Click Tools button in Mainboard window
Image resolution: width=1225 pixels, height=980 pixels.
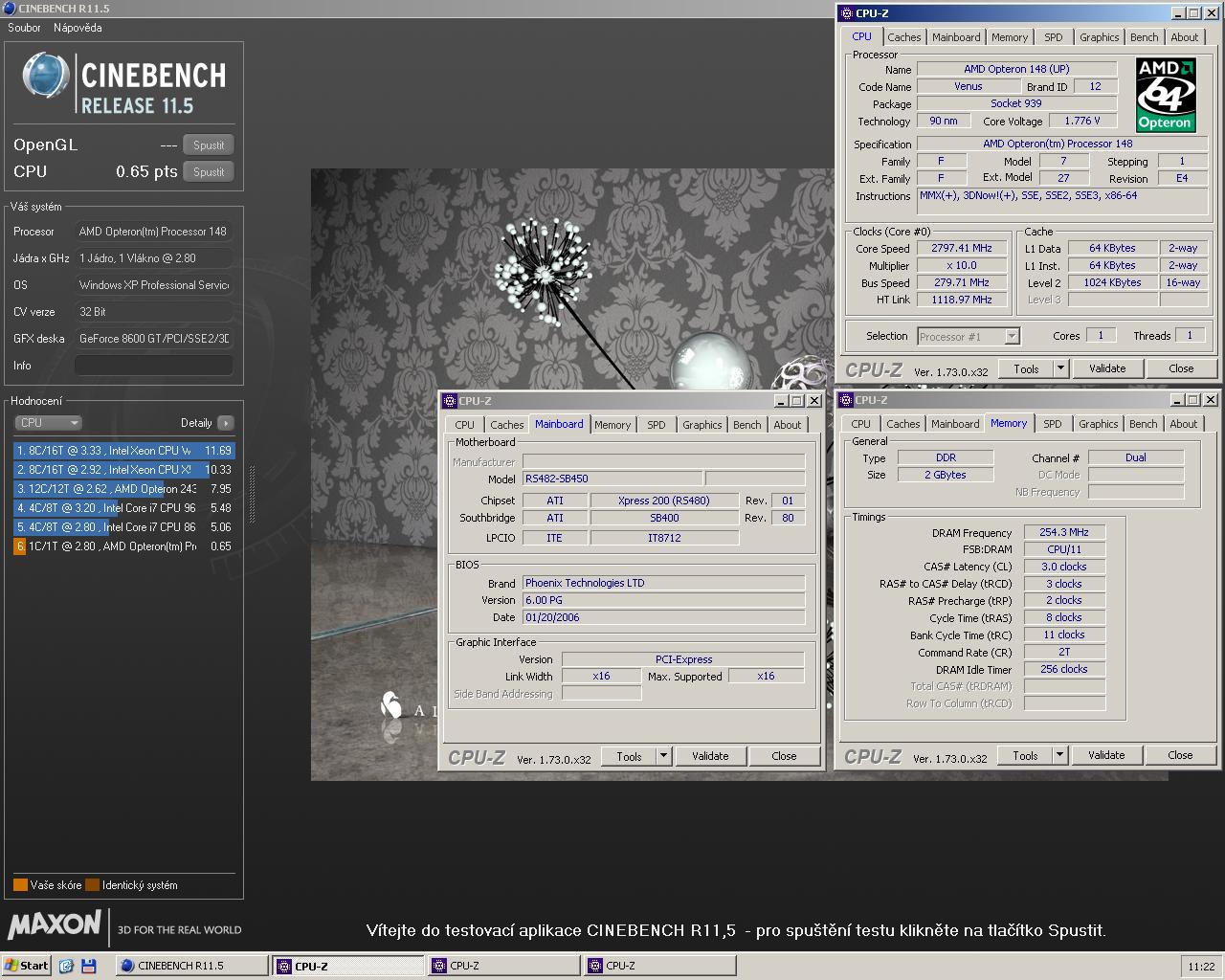pyautogui.click(x=629, y=756)
